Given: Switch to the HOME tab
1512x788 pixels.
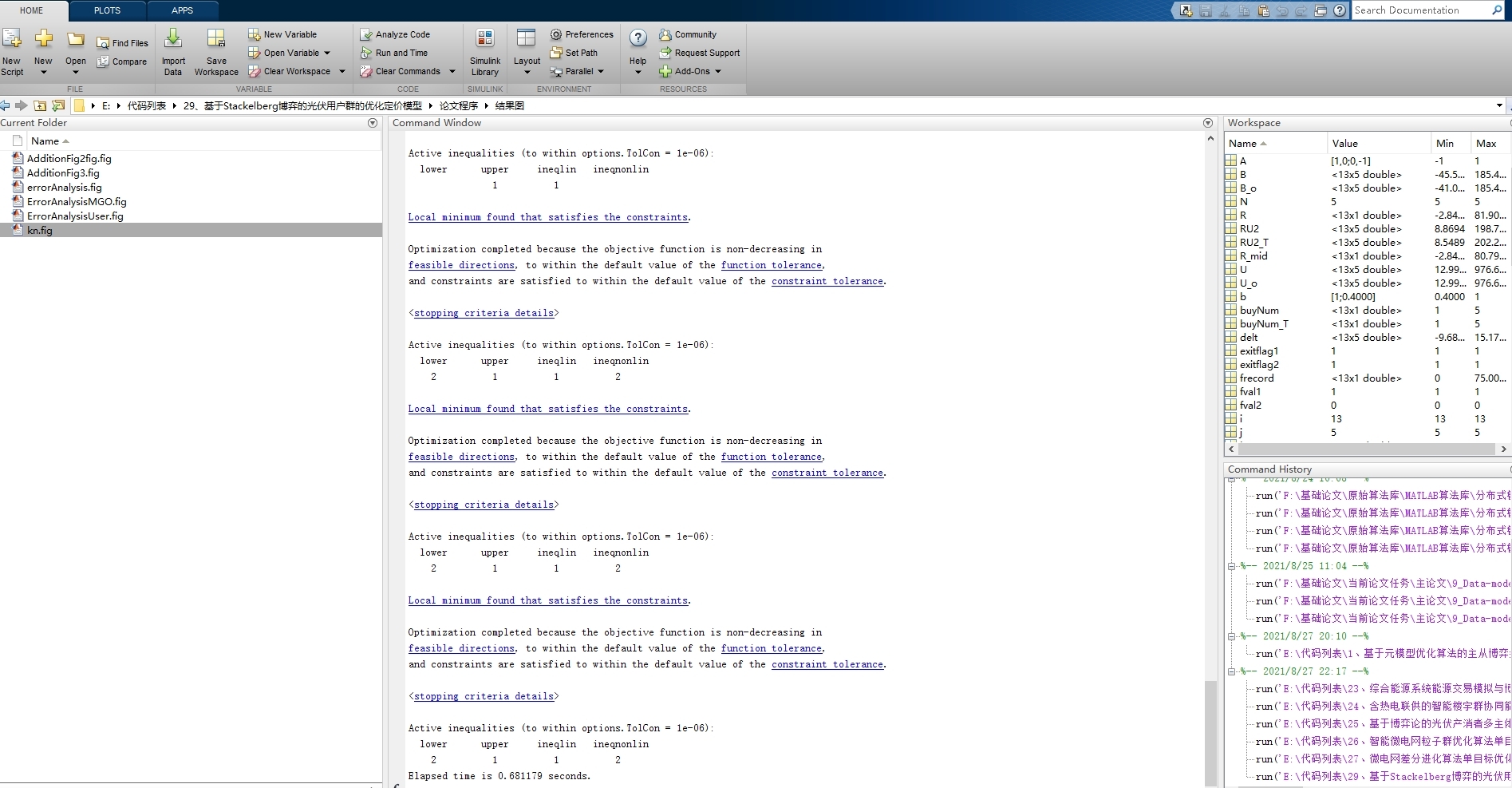Looking at the screenshot, I should click(x=32, y=10).
